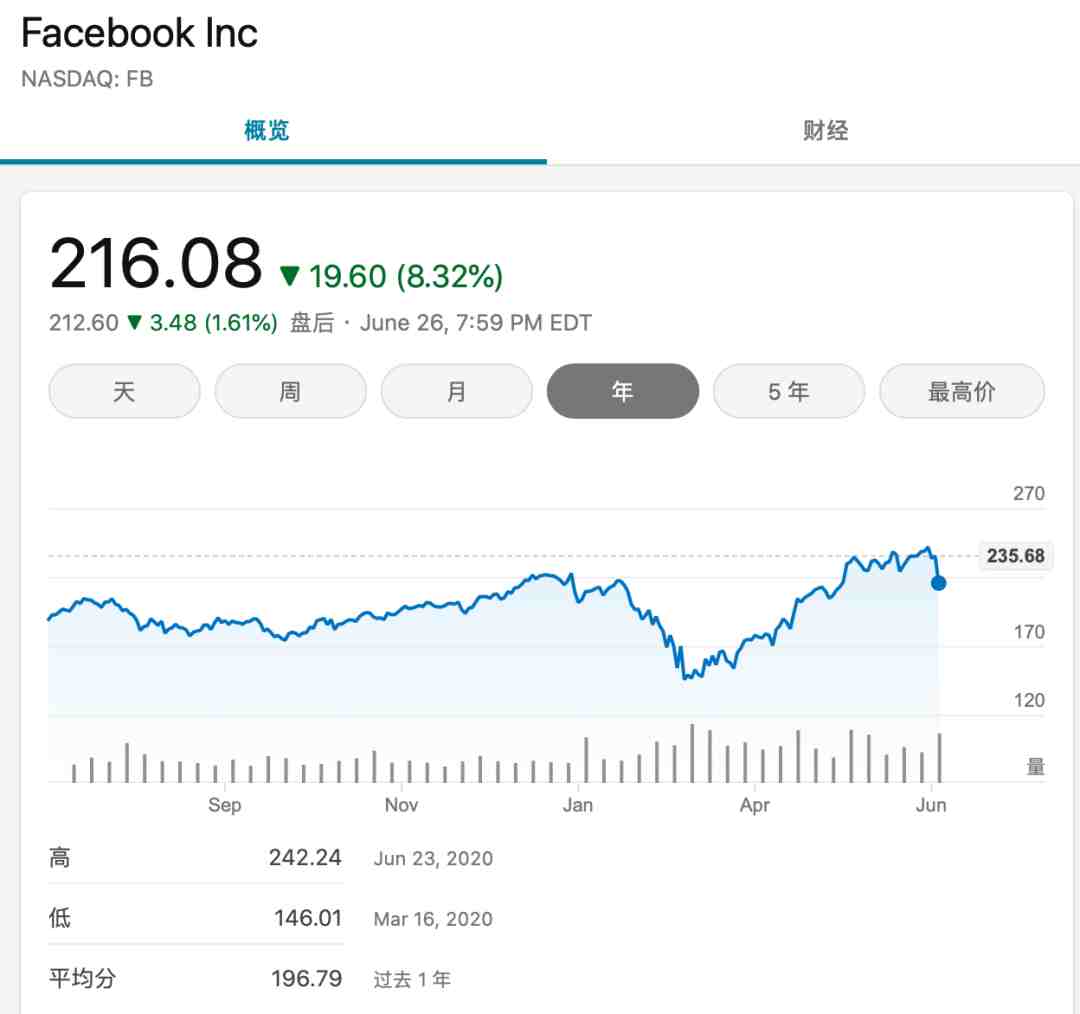Click the Jan label on chart axis
This screenshot has width=1080, height=1014.
tap(578, 805)
